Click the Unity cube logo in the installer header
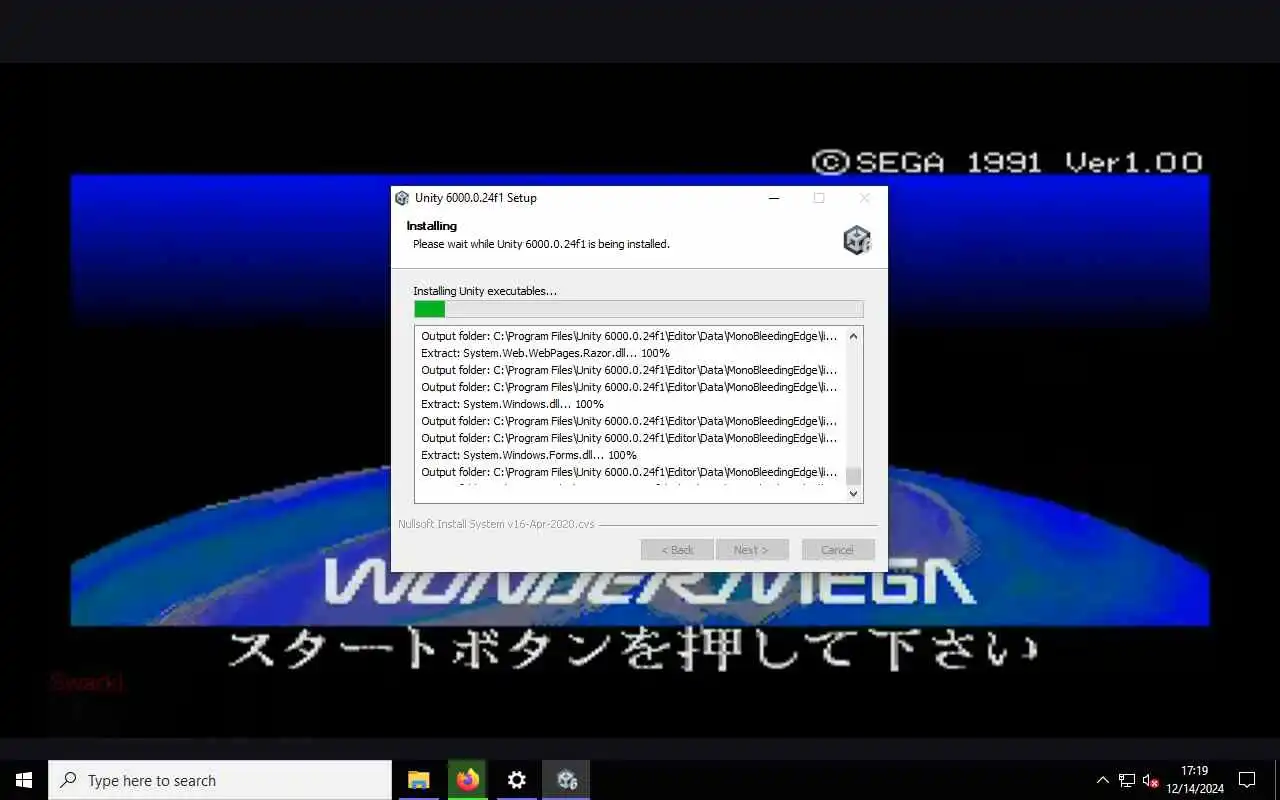 coord(857,240)
